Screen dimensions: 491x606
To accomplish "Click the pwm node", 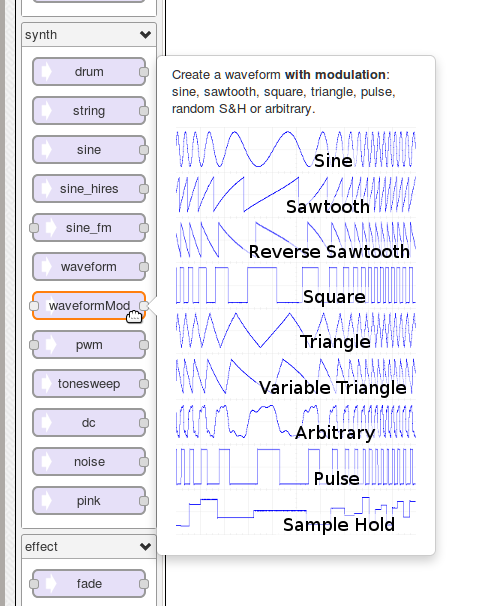I will tap(89, 345).
